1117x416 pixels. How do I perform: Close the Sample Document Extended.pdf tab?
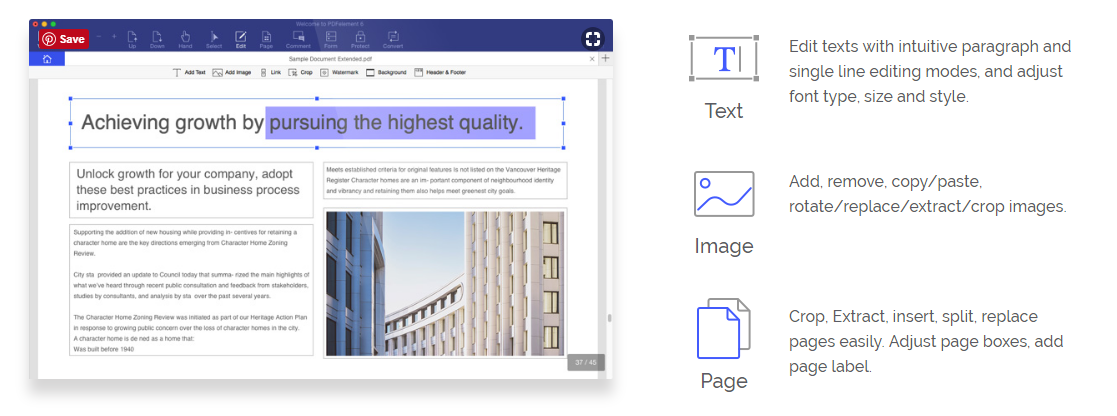(x=592, y=59)
